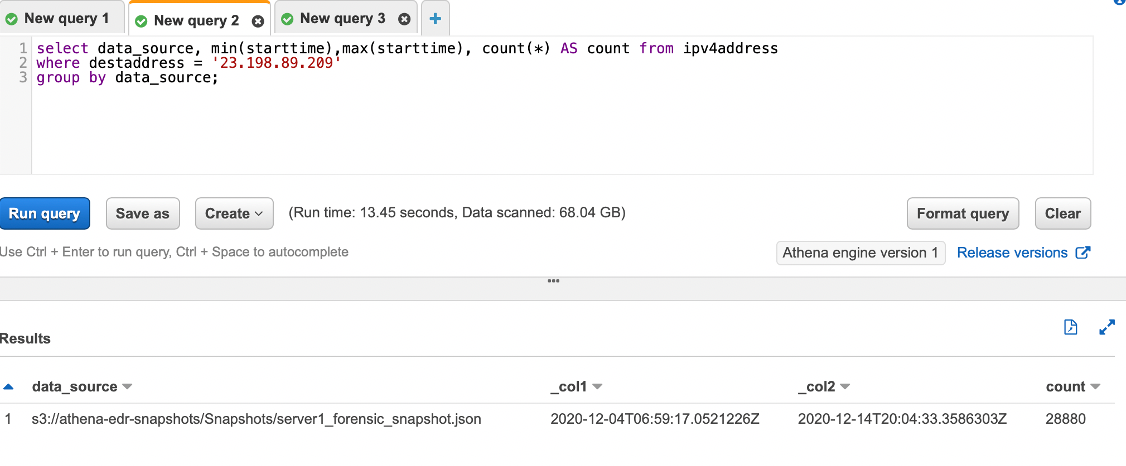The width and height of the screenshot is (1126, 466).
Task: Click the panel resize handle dots
Action: click(x=553, y=281)
